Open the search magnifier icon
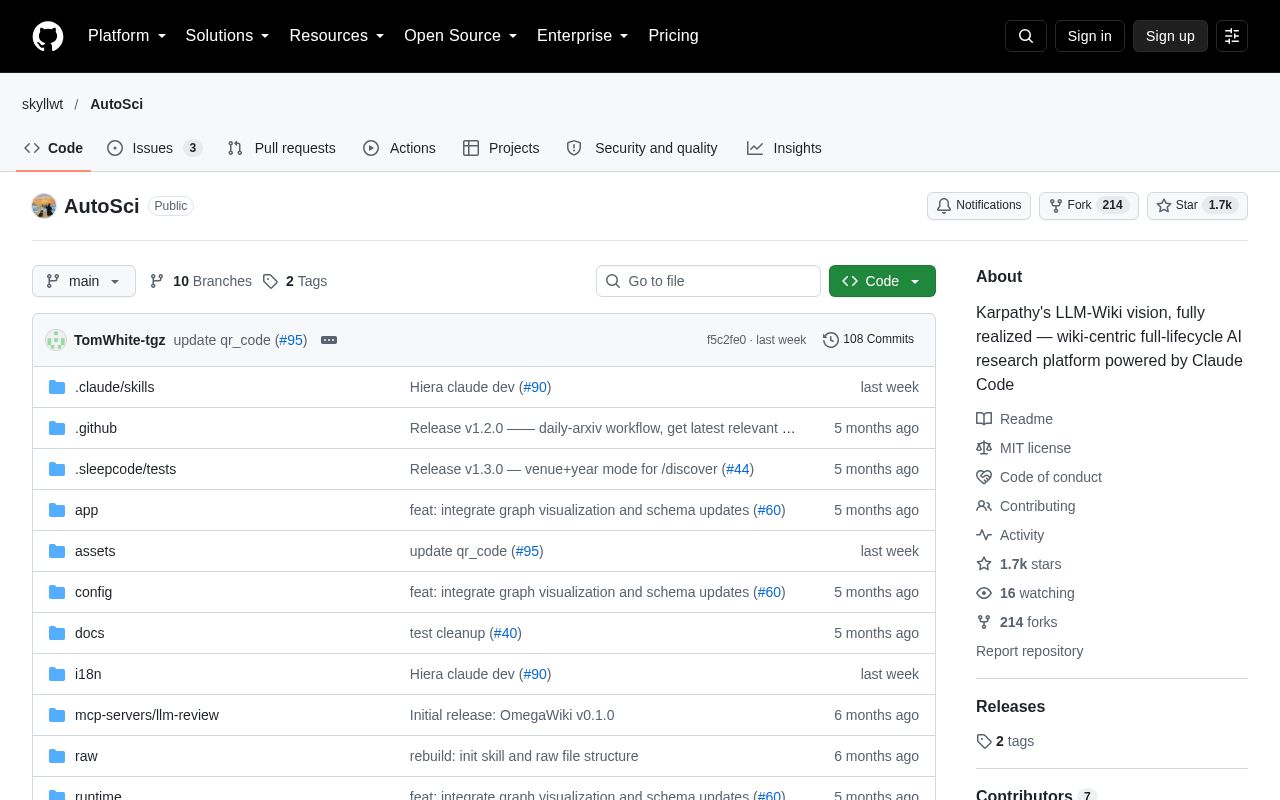Image resolution: width=1280 pixels, height=800 pixels. 1026,36
